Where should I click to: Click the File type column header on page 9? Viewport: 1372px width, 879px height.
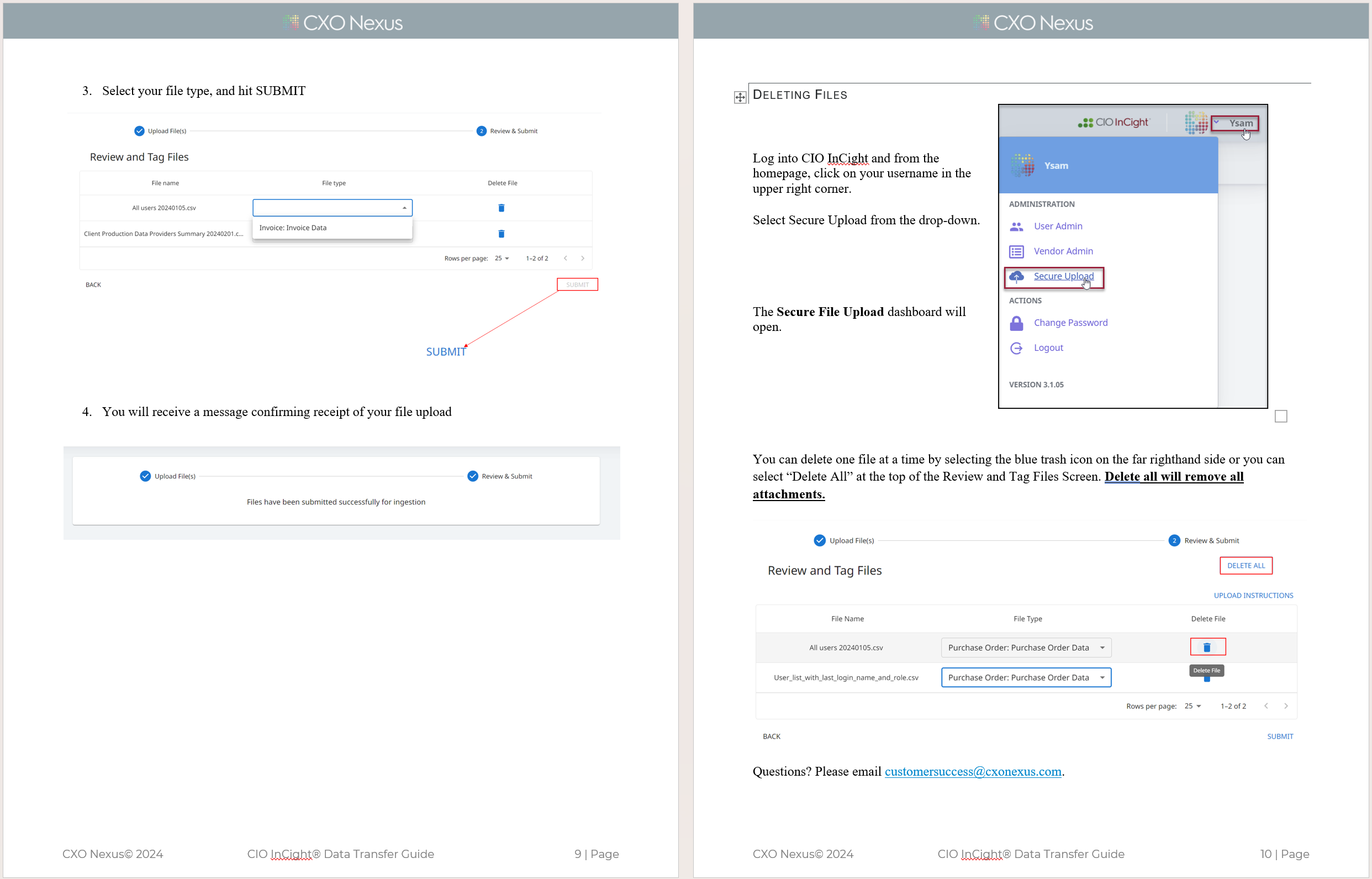click(x=334, y=183)
